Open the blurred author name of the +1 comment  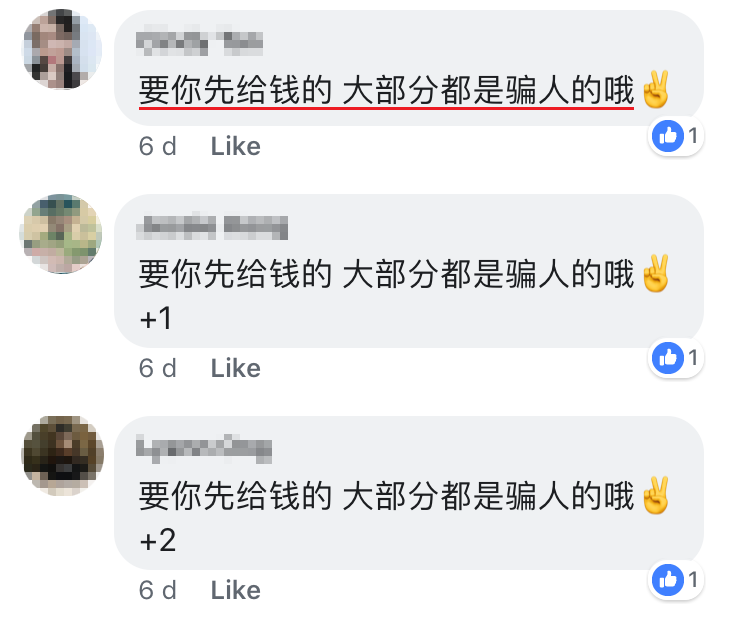click(x=212, y=228)
